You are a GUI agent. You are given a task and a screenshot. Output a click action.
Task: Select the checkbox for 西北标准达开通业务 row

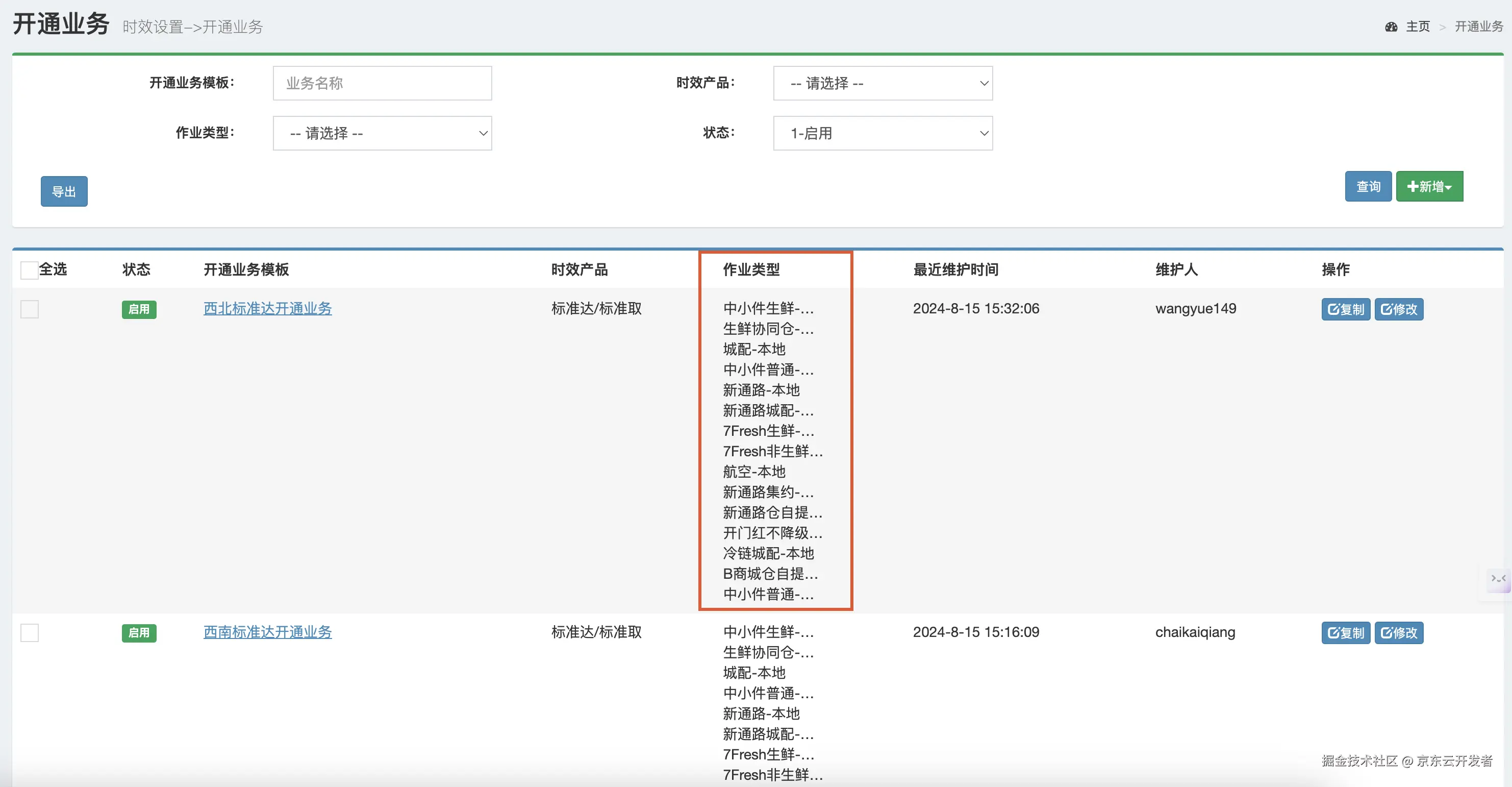(30, 309)
